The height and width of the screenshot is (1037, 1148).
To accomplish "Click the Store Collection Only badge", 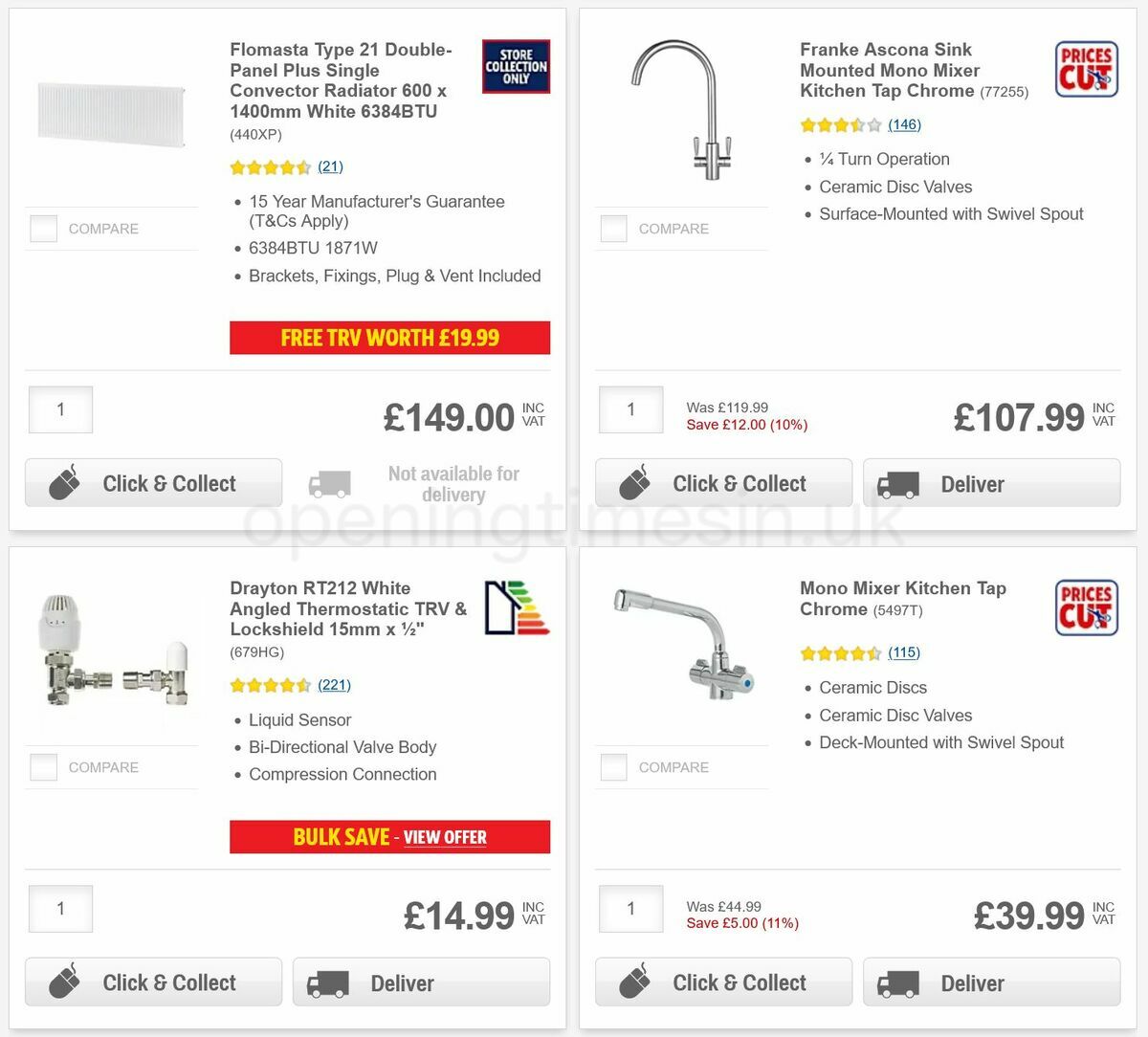I will (516, 66).
